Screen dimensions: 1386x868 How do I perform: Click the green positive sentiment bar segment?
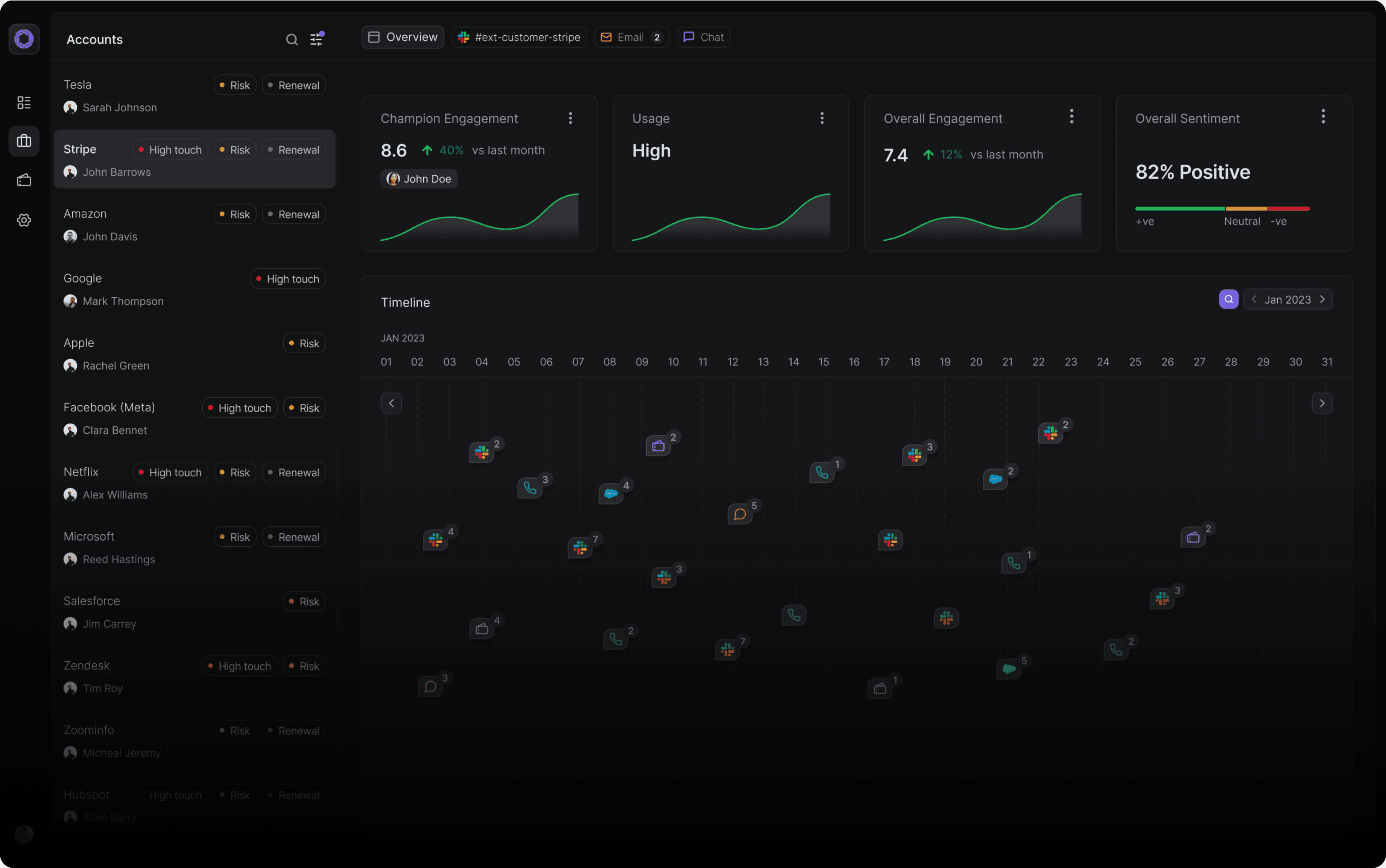tap(1180, 208)
